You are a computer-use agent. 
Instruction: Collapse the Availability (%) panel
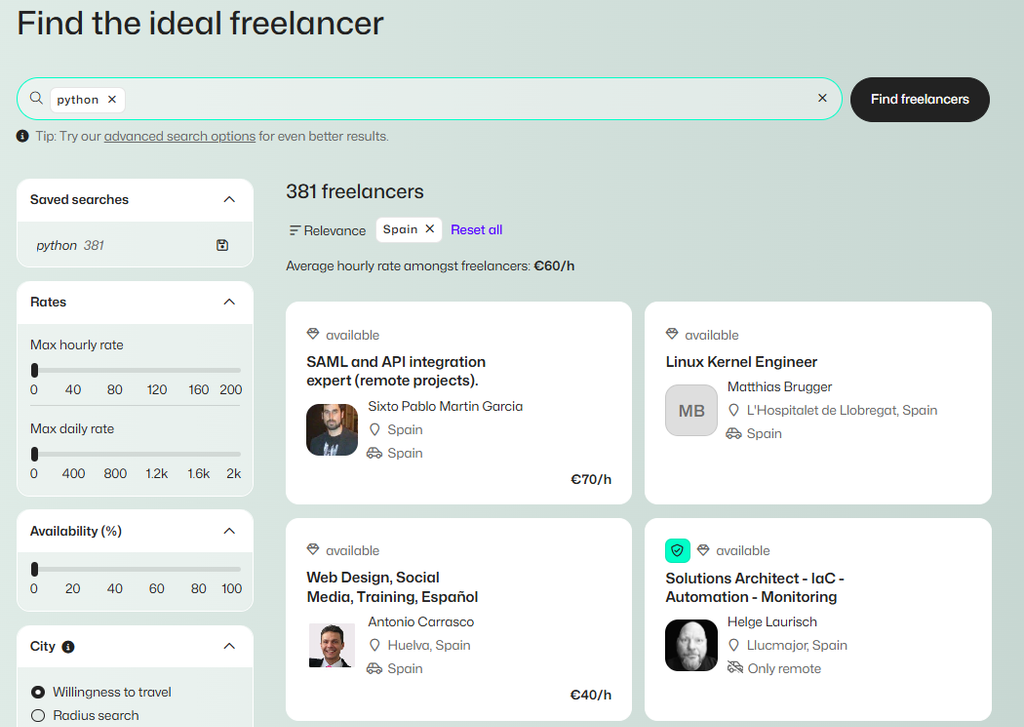(229, 531)
